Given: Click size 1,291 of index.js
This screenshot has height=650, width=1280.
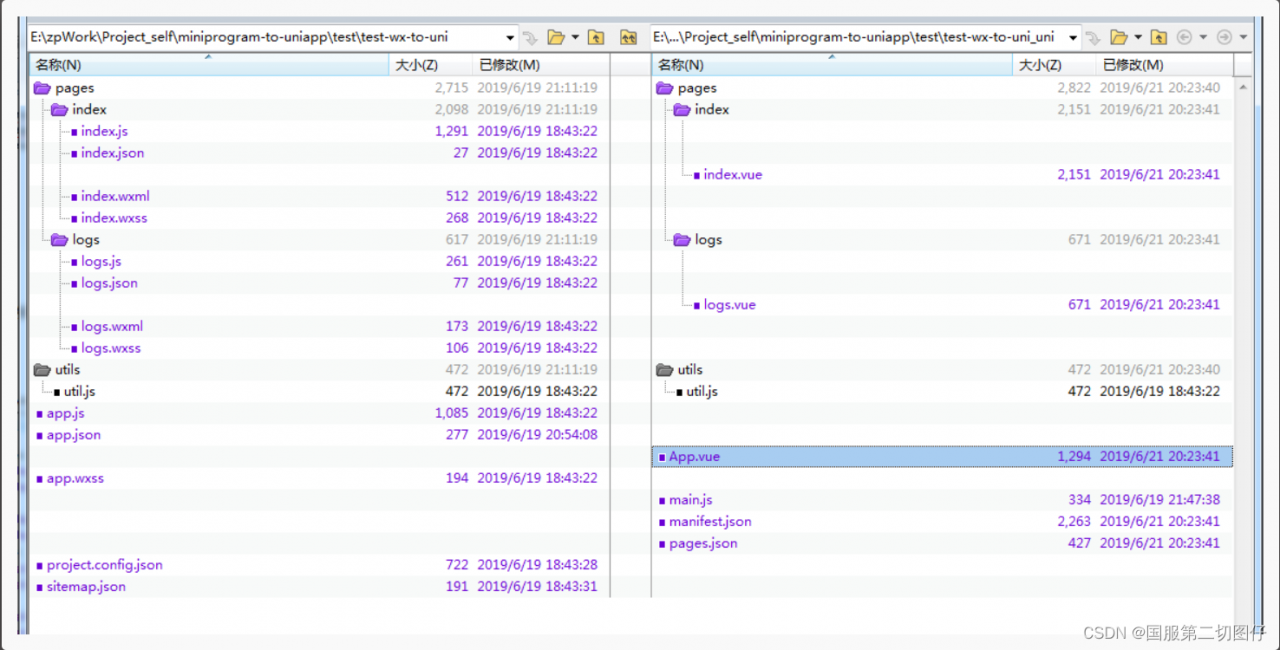Looking at the screenshot, I should click(452, 131).
